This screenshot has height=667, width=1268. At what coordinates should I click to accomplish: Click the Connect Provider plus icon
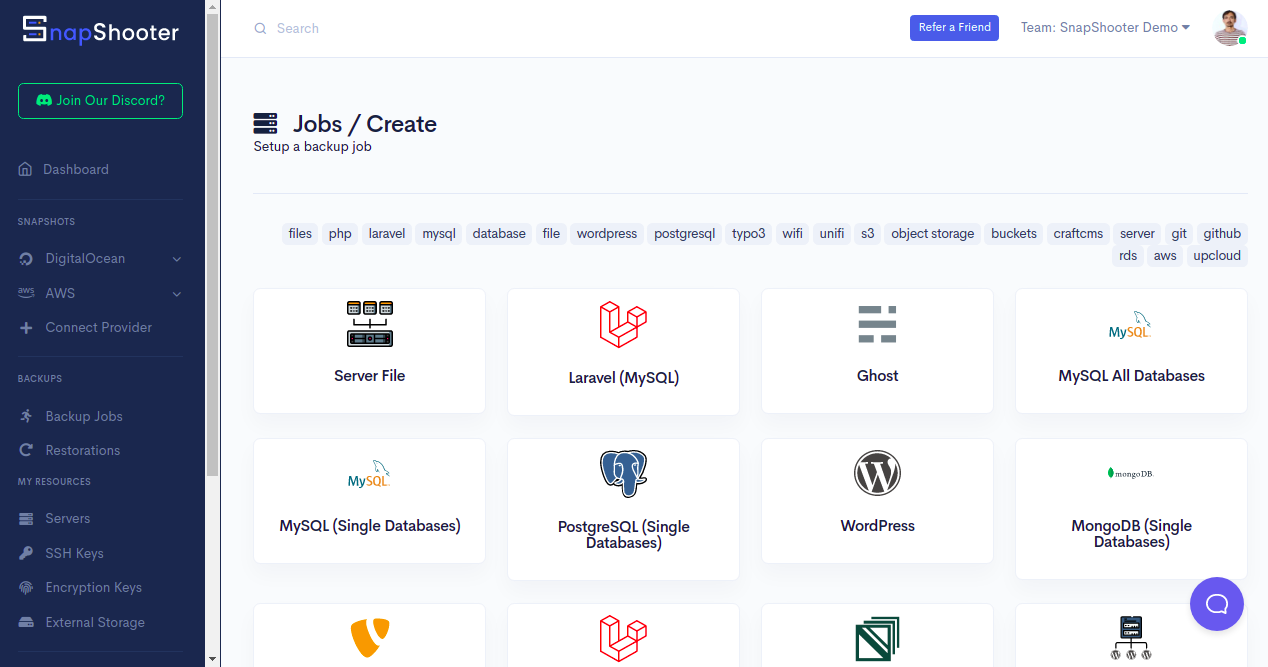click(x=26, y=328)
